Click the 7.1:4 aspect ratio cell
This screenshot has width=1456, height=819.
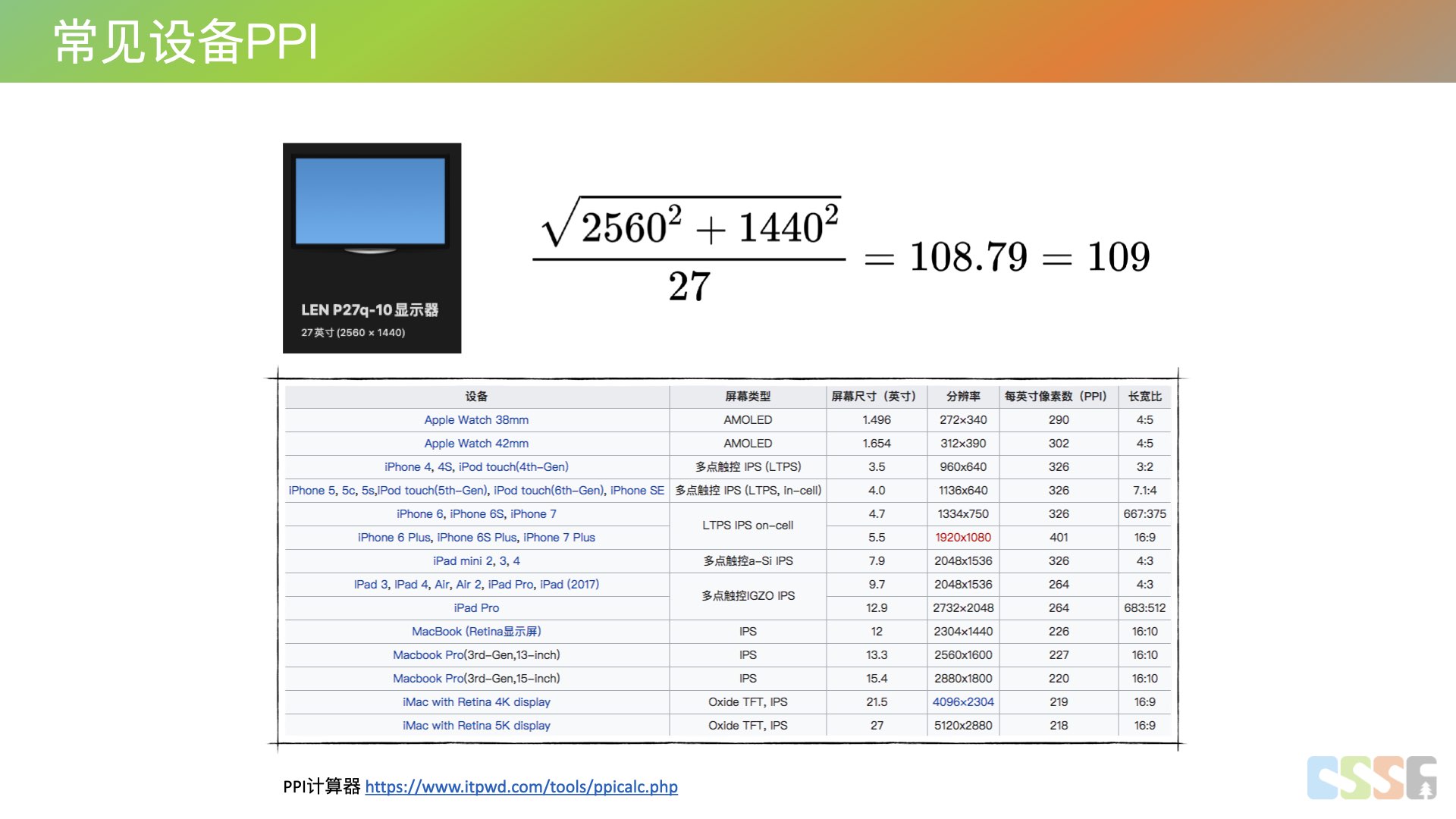coord(1145,491)
